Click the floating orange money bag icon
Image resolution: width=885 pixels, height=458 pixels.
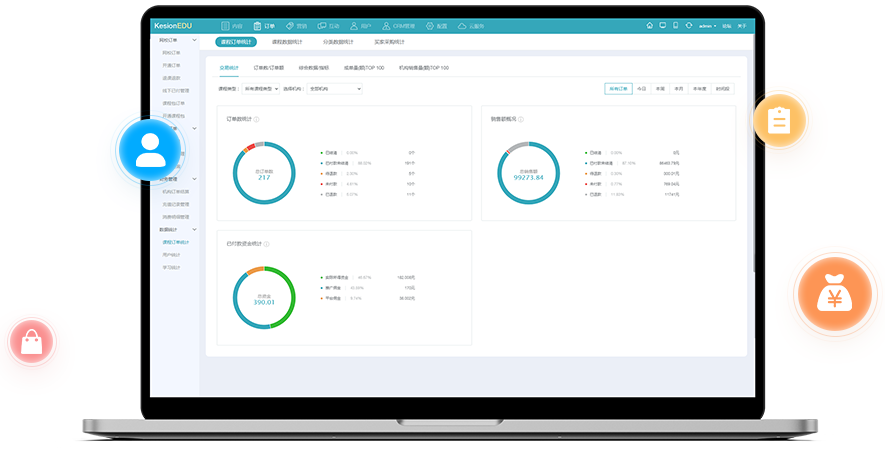(x=833, y=295)
